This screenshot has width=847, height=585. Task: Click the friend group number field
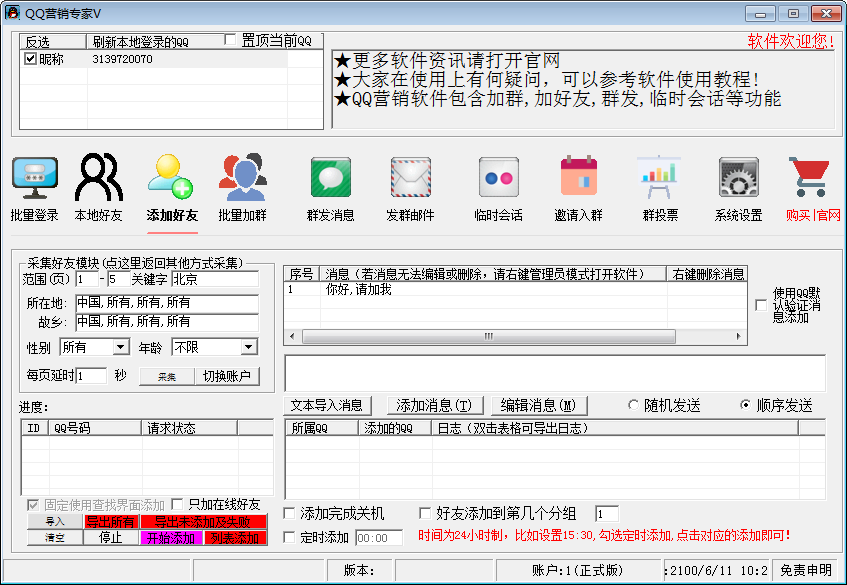607,514
